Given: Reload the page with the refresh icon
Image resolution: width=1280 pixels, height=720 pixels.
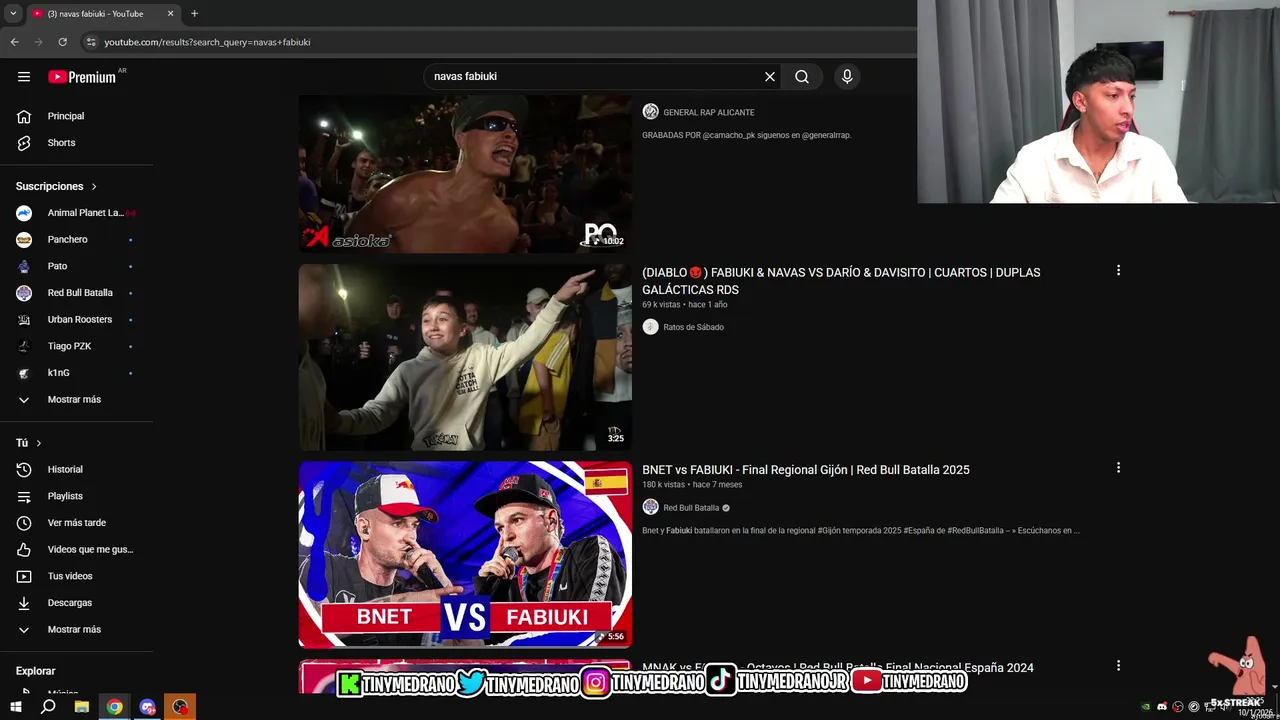Looking at the screenshot, I should tap(62, 42).
